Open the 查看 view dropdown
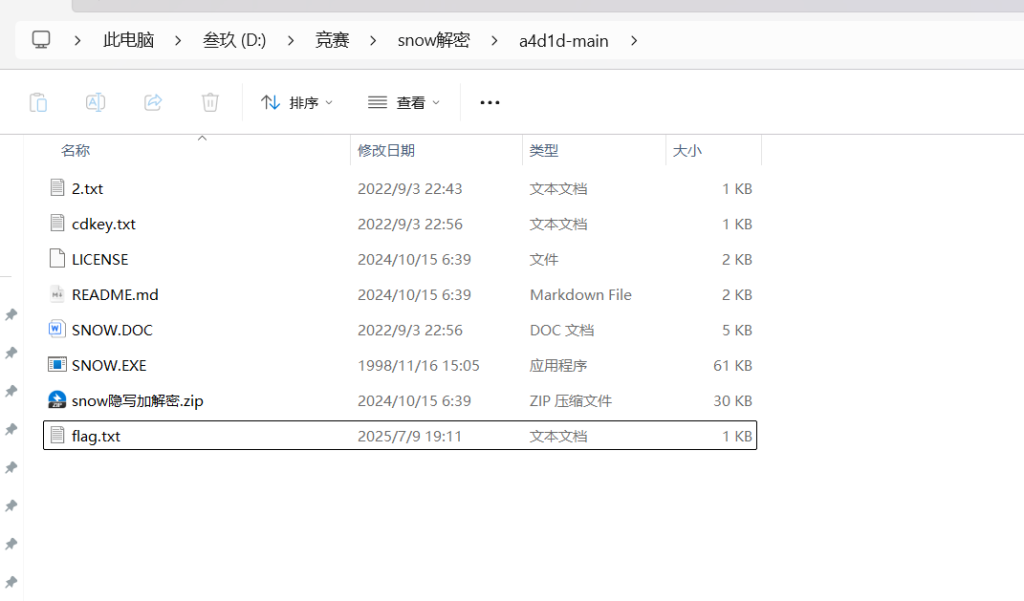The height and width of the screenshot is (601, 1024). pyautogui.click(x=404, y=102)
